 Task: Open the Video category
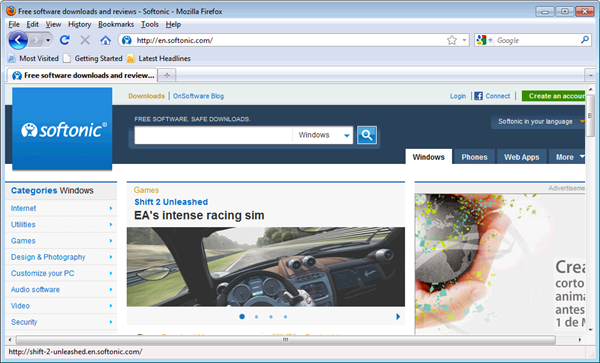pyautogui.click(x=20, y=306)
